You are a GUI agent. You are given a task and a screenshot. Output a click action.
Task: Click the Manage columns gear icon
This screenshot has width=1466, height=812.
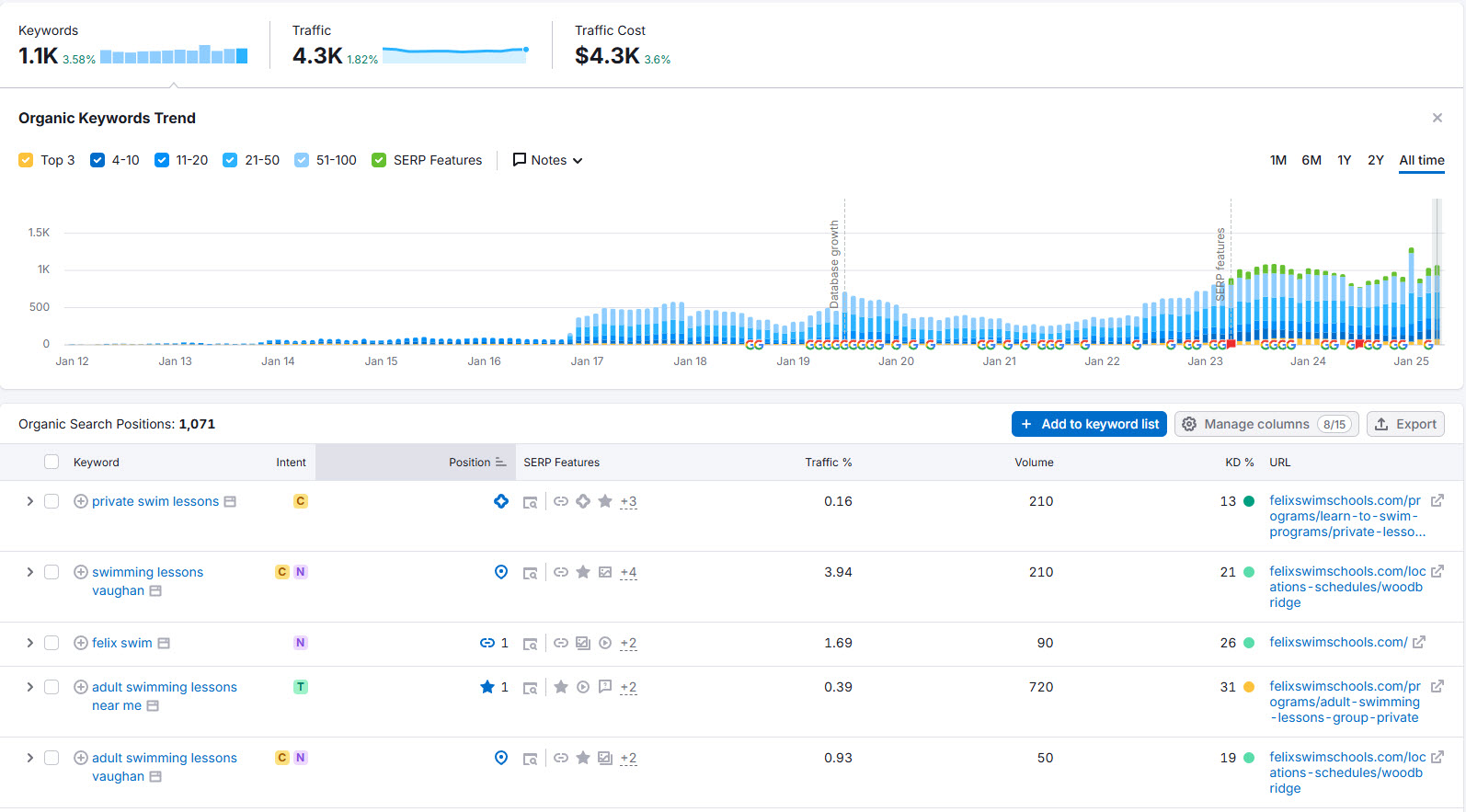click(1189, 424)
